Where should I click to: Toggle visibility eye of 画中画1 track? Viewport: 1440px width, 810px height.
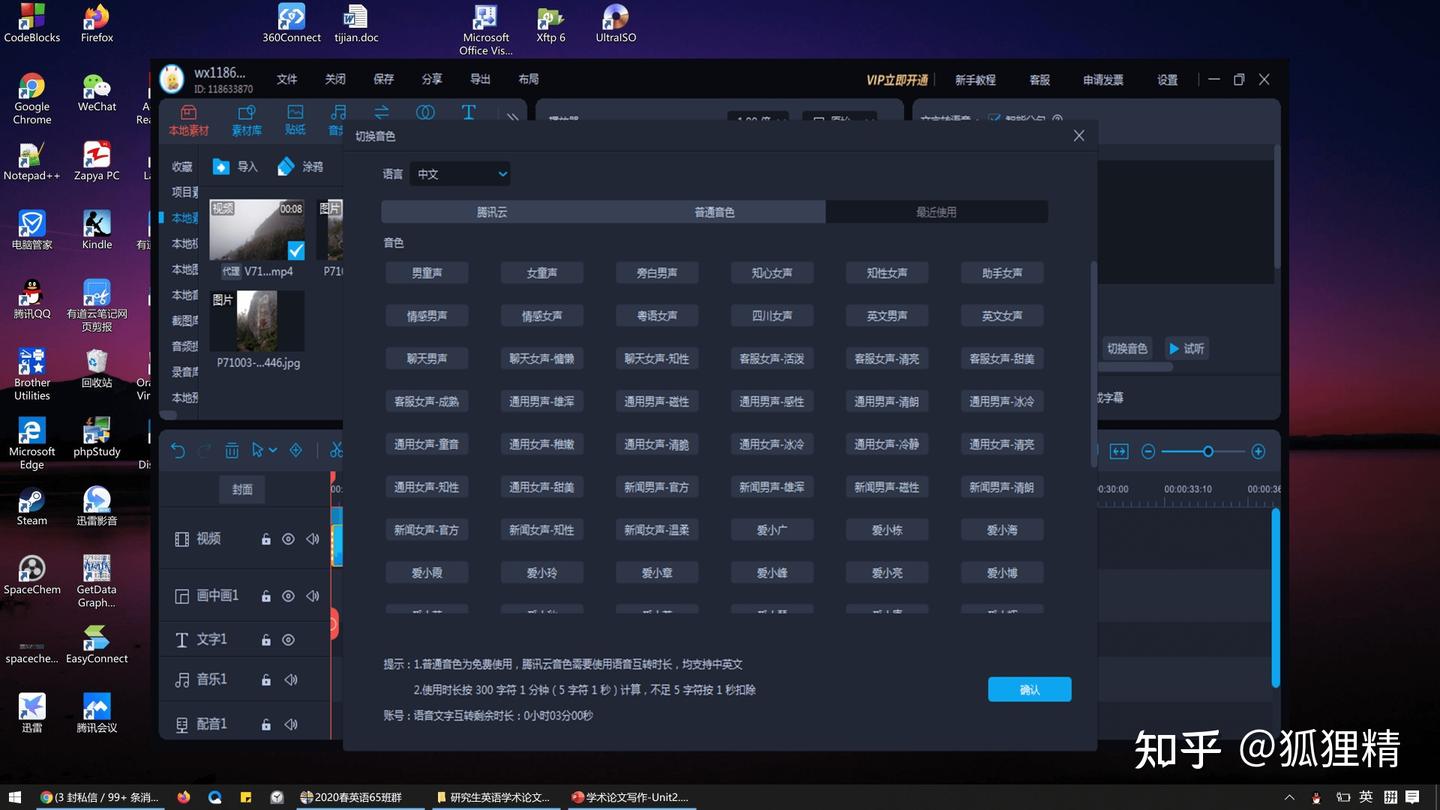(x=288, y=596)
